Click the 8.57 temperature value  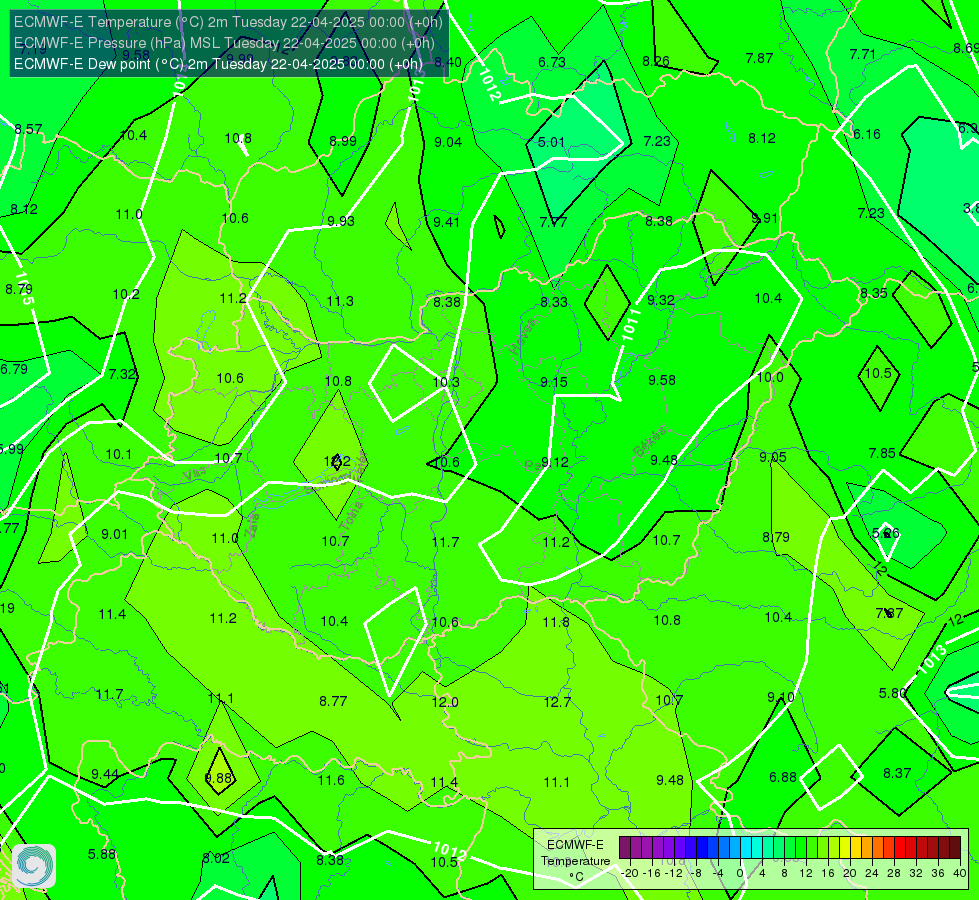(28, 129)
